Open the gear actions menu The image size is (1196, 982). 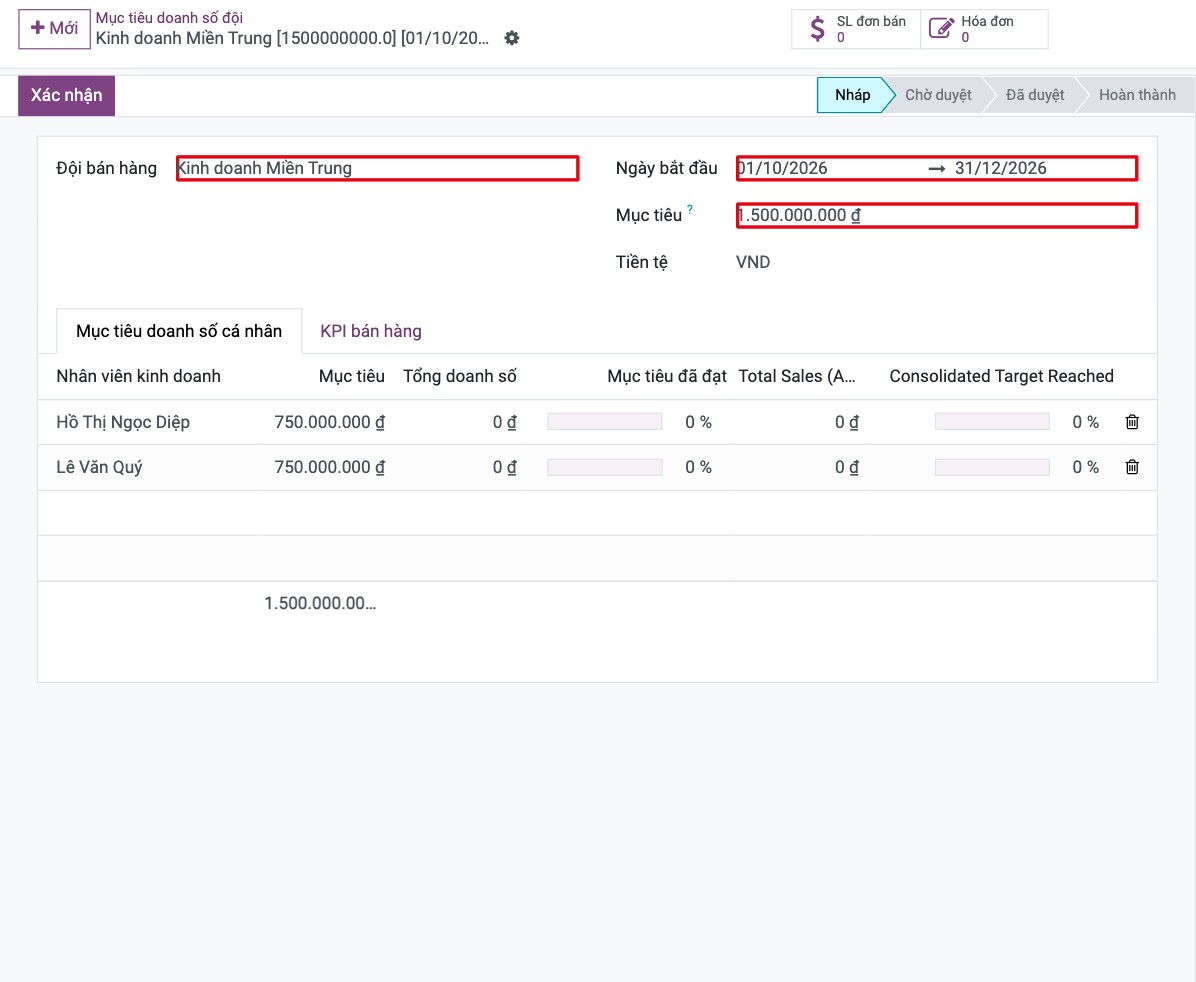[x=512, y=38]
